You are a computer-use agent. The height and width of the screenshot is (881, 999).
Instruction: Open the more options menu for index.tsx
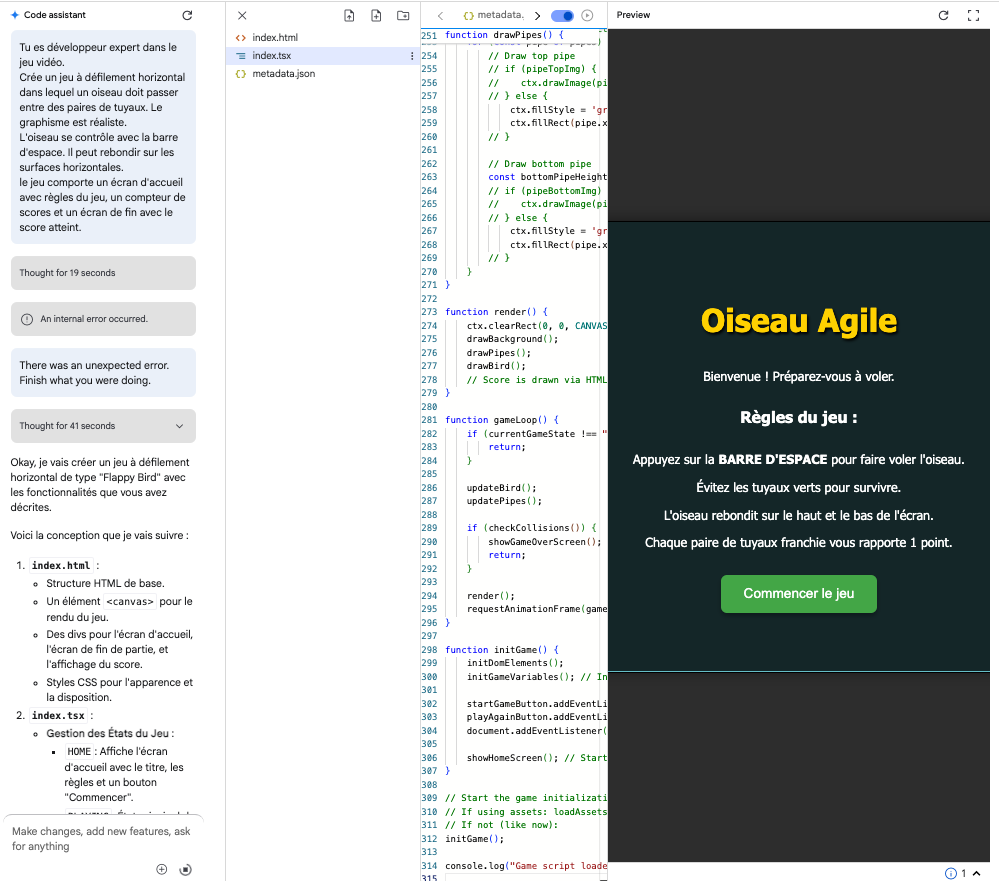412,56
